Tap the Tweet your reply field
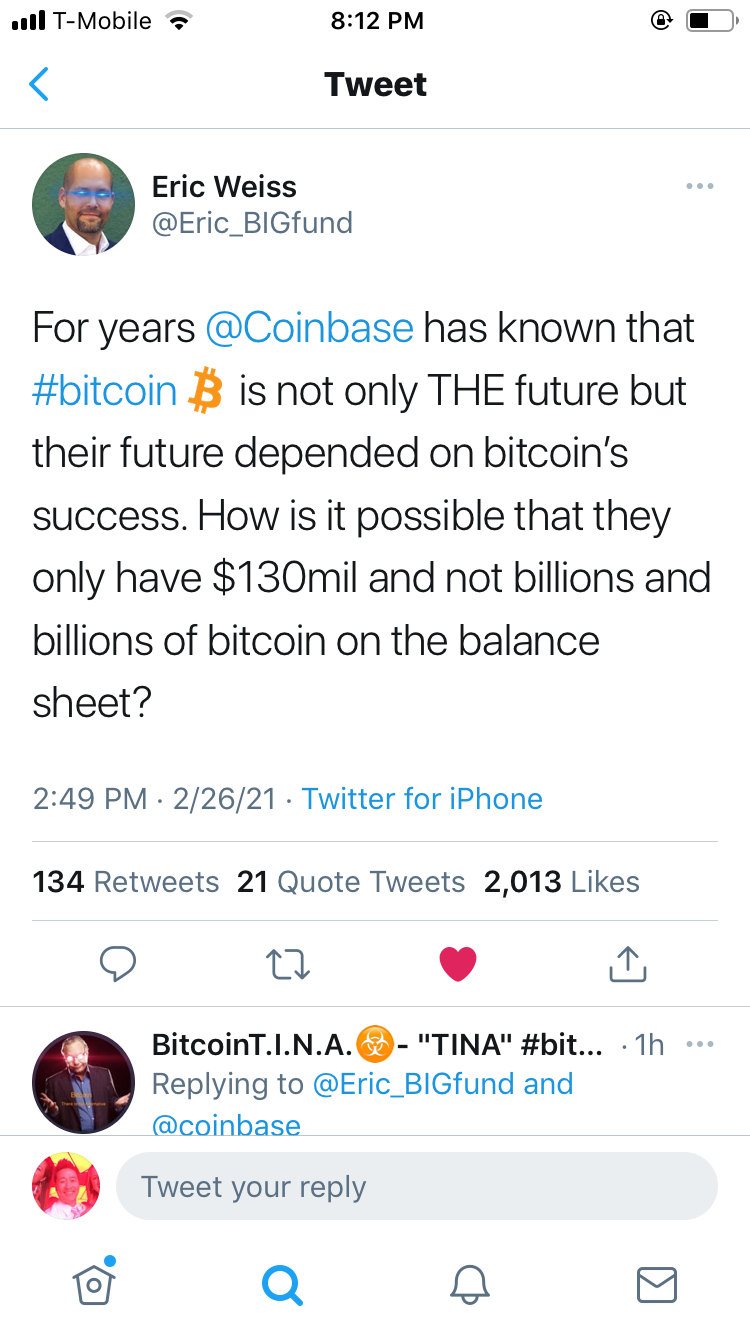Image resolution: width=750 pixels, height=1334 pixels. pyautogui.click(x=416, y=1187)
